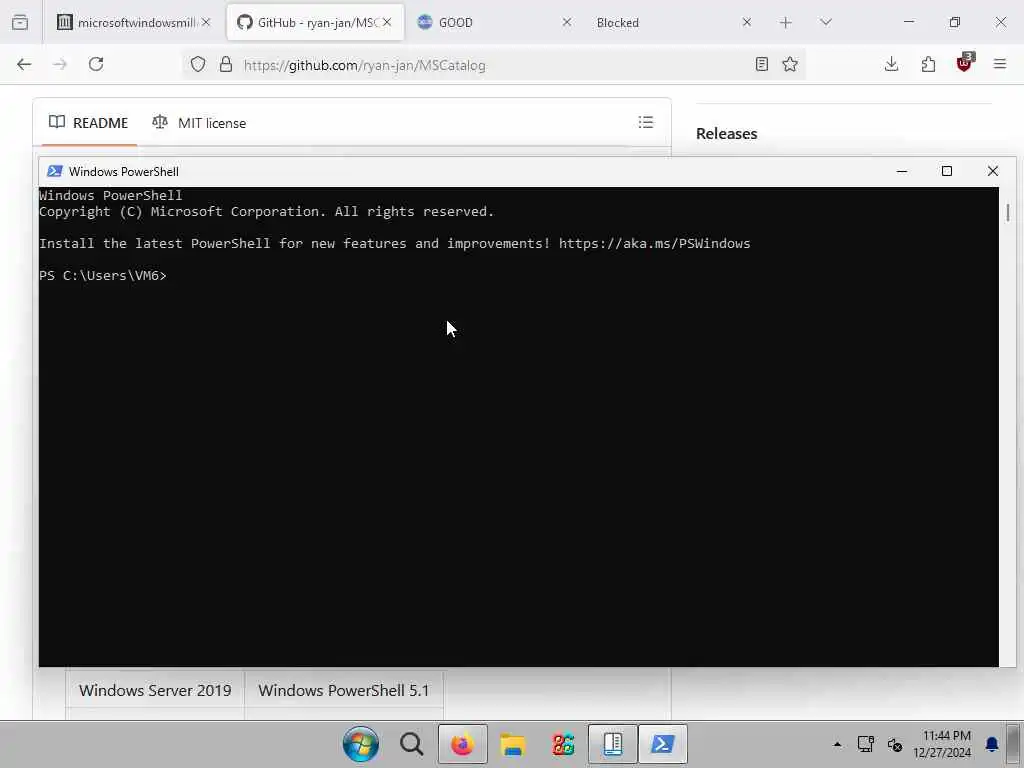Minimize the Firefox browser window
The height and width of the screenshot is (768, 1024).
coord(908,22)
